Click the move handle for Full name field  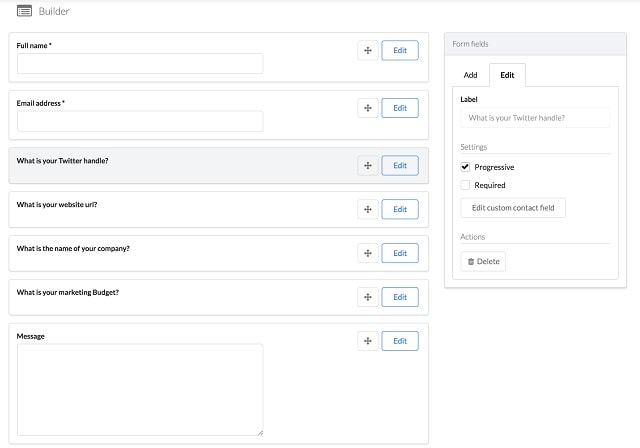point(368,50)
